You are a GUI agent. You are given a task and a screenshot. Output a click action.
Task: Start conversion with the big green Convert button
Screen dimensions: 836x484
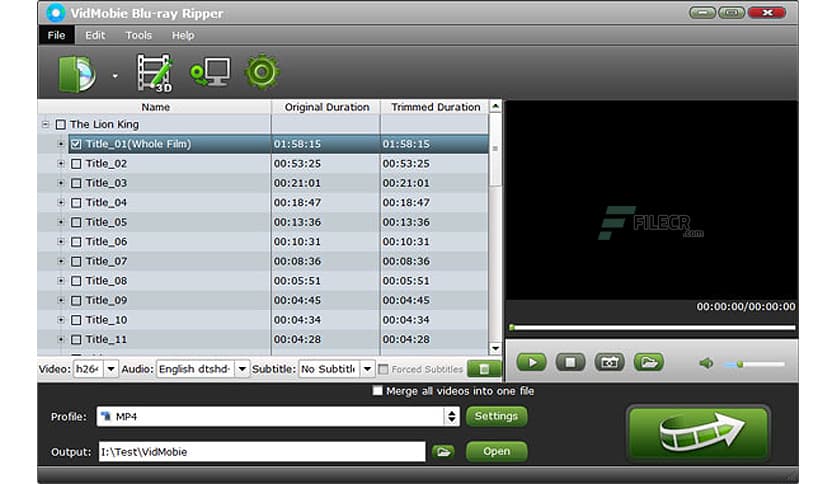(698, 433)
